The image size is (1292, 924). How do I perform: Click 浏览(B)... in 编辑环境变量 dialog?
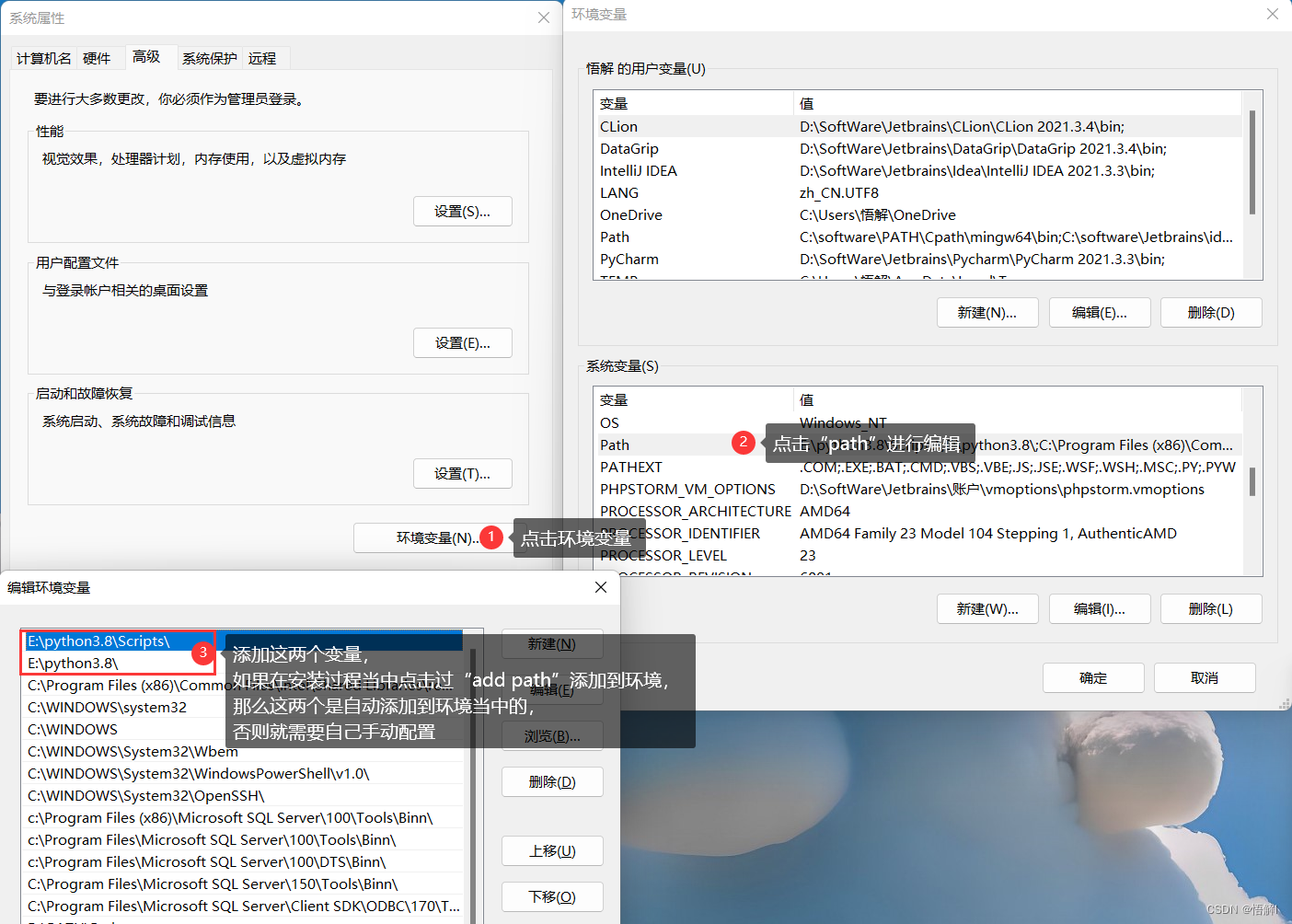click(x=552, y=736)
